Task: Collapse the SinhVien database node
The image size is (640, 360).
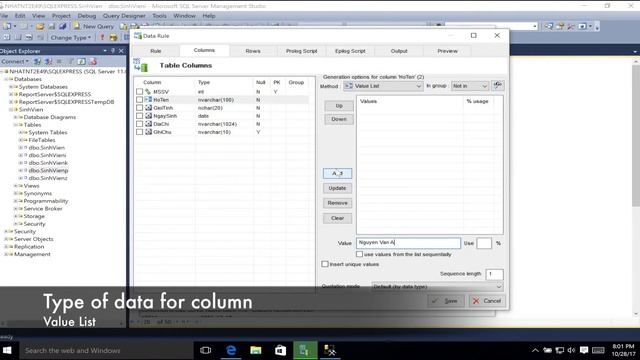Action: tap(11, 109)
